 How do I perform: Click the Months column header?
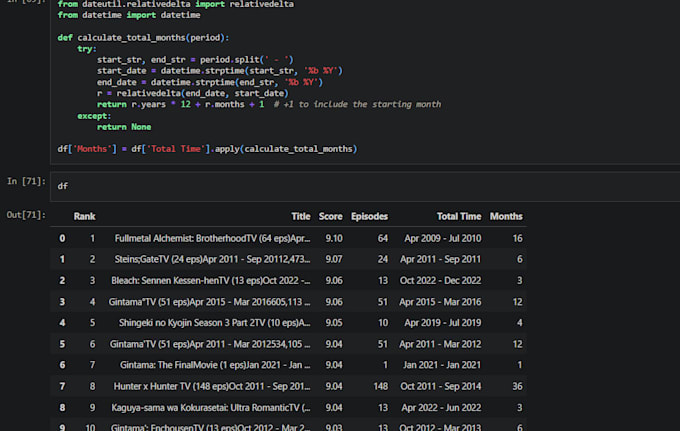coord(506,216)
